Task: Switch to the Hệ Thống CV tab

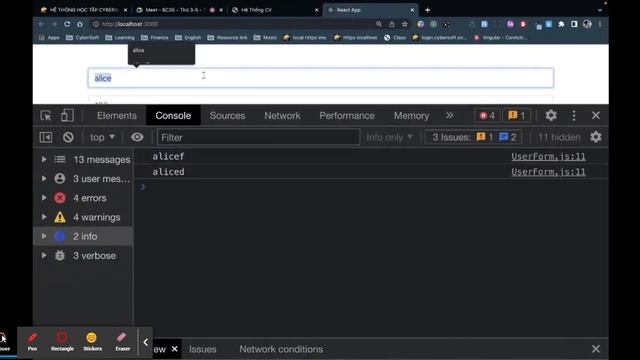Action: (x=275, y=10)
